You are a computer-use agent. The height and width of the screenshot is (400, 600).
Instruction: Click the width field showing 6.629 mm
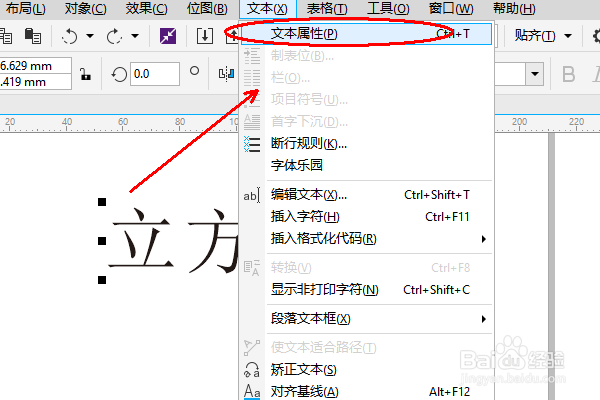(36, 66)
